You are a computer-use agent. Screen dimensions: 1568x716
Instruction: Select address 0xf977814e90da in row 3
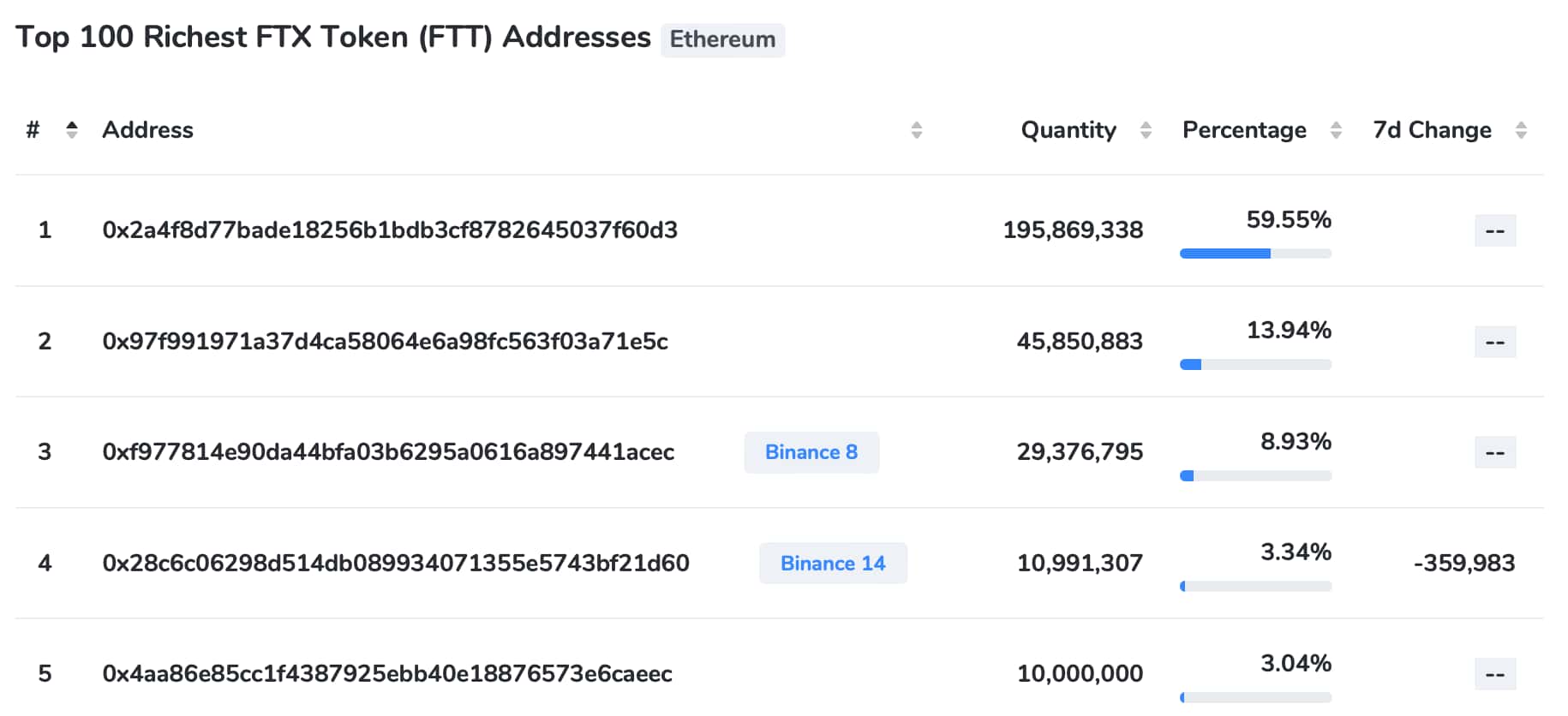point(388,452)
